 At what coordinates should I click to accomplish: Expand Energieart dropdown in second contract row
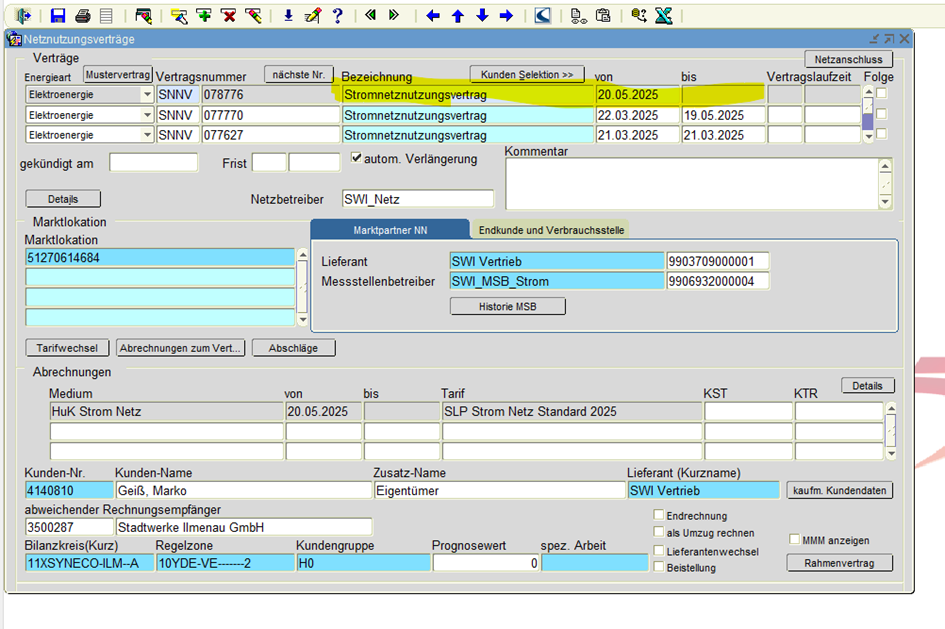pos(146,115)
